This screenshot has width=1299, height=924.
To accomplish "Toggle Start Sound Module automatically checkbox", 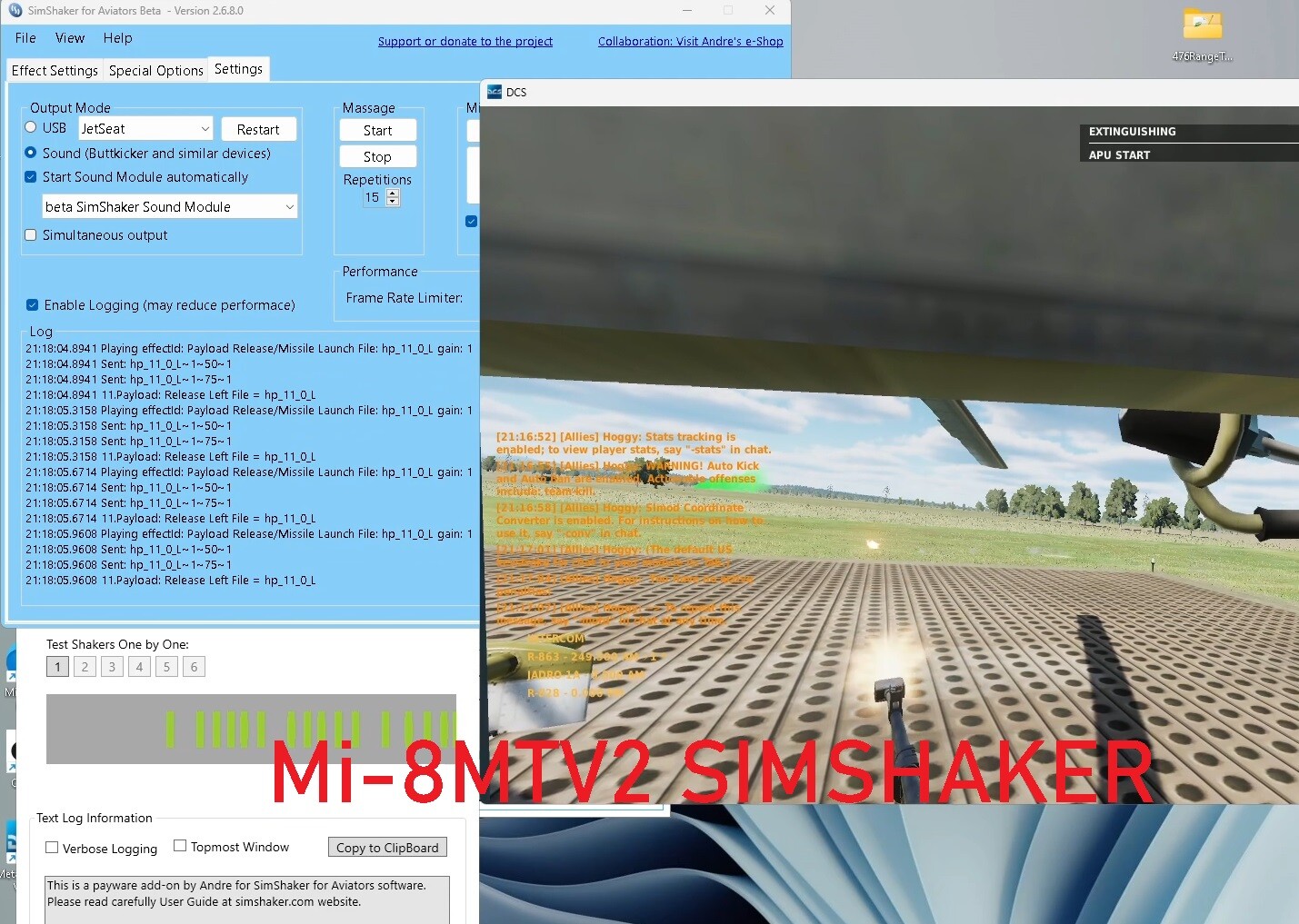I will click(31, 176).
